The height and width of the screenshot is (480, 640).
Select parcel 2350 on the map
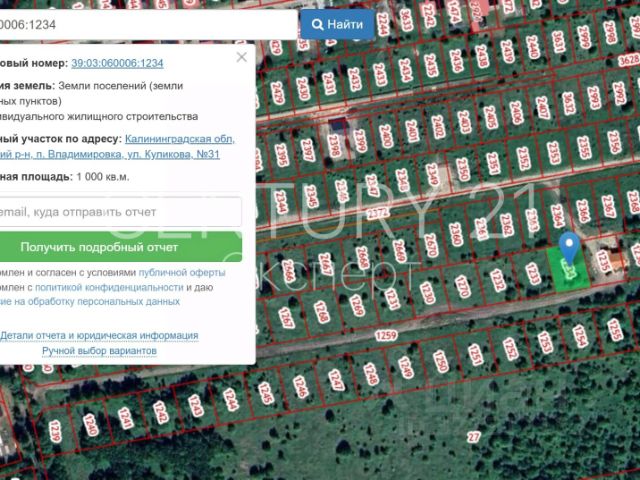coord(462,170)
